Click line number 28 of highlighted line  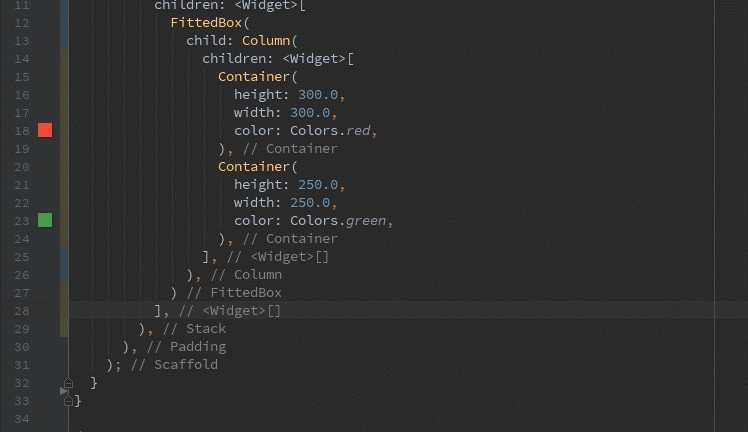(x=22, y=311)
